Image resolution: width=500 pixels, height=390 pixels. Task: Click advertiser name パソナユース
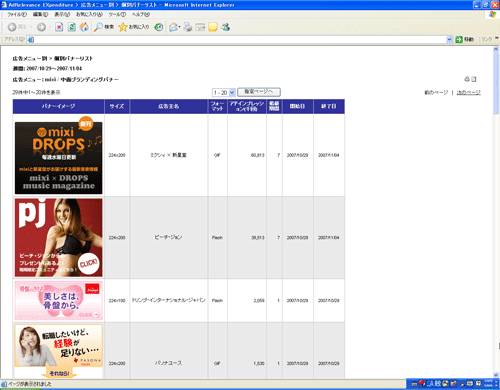168,363
